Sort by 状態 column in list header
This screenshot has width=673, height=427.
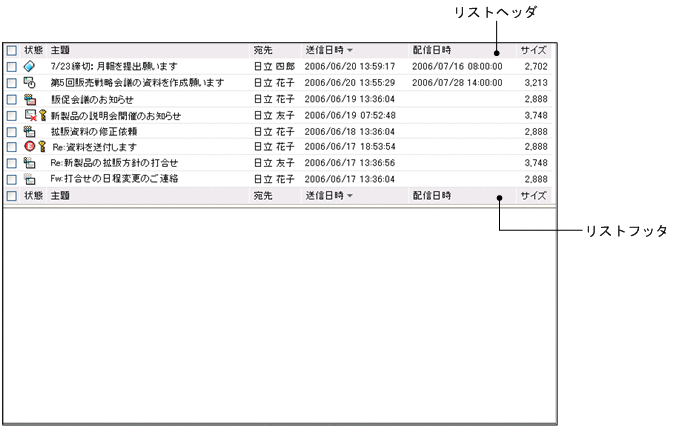click(x=33, y=50)
